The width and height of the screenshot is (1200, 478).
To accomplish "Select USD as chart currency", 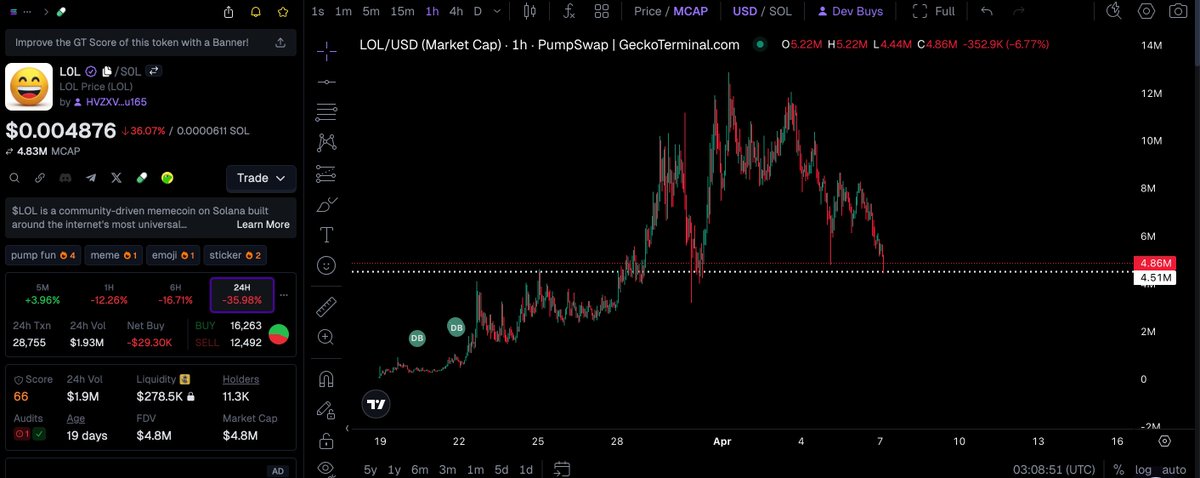I will click(744, 11).
